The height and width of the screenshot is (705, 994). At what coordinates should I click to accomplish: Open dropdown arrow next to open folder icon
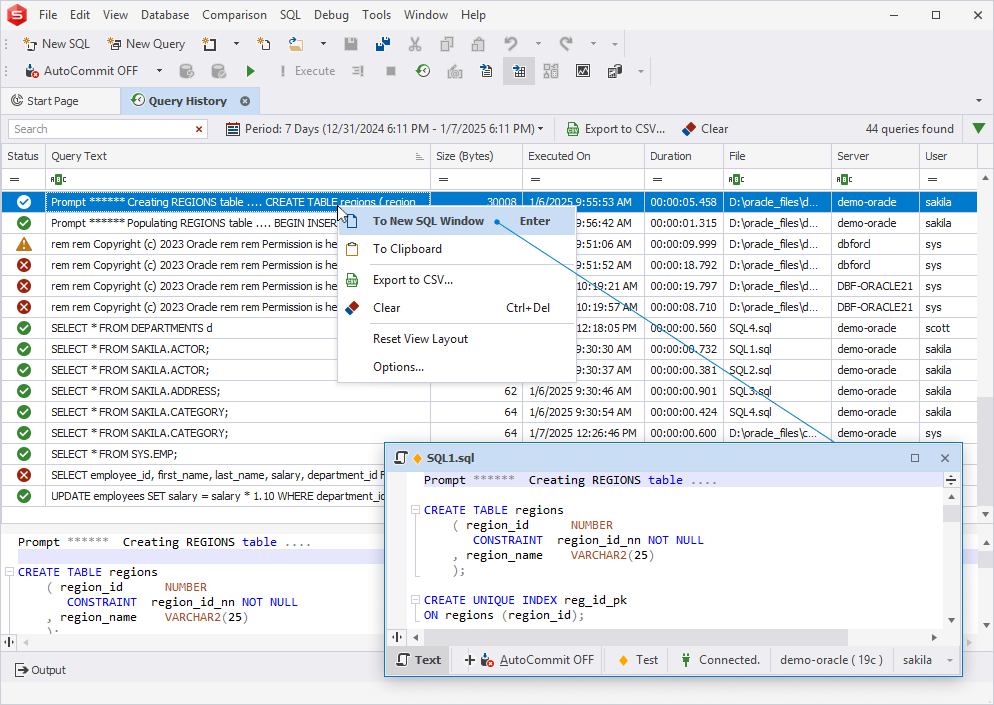[323, 44]
